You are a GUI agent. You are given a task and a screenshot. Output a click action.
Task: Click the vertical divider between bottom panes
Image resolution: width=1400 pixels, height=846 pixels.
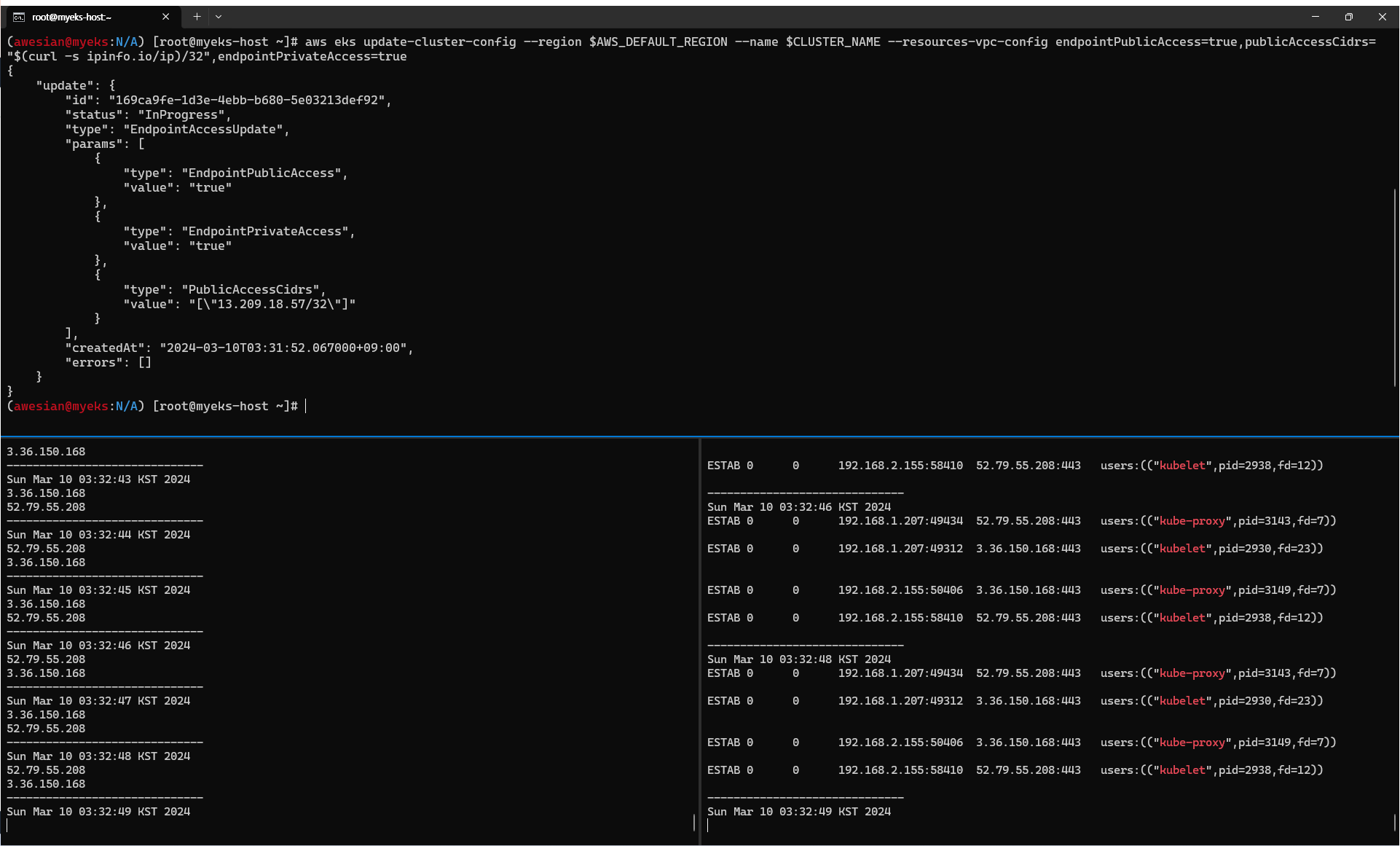[700, 641]
